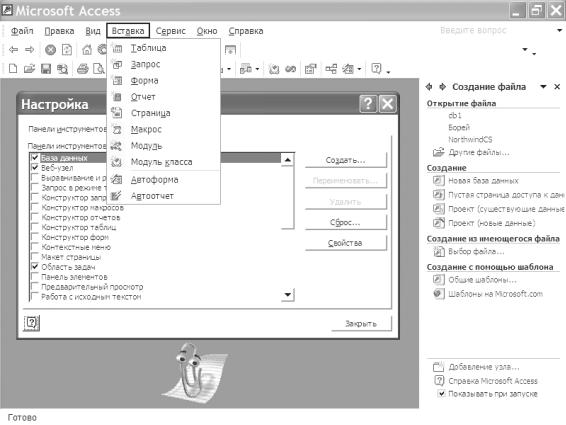
Task: Click the Open folder toolbar icon
Action: click(x=29, y=68)
